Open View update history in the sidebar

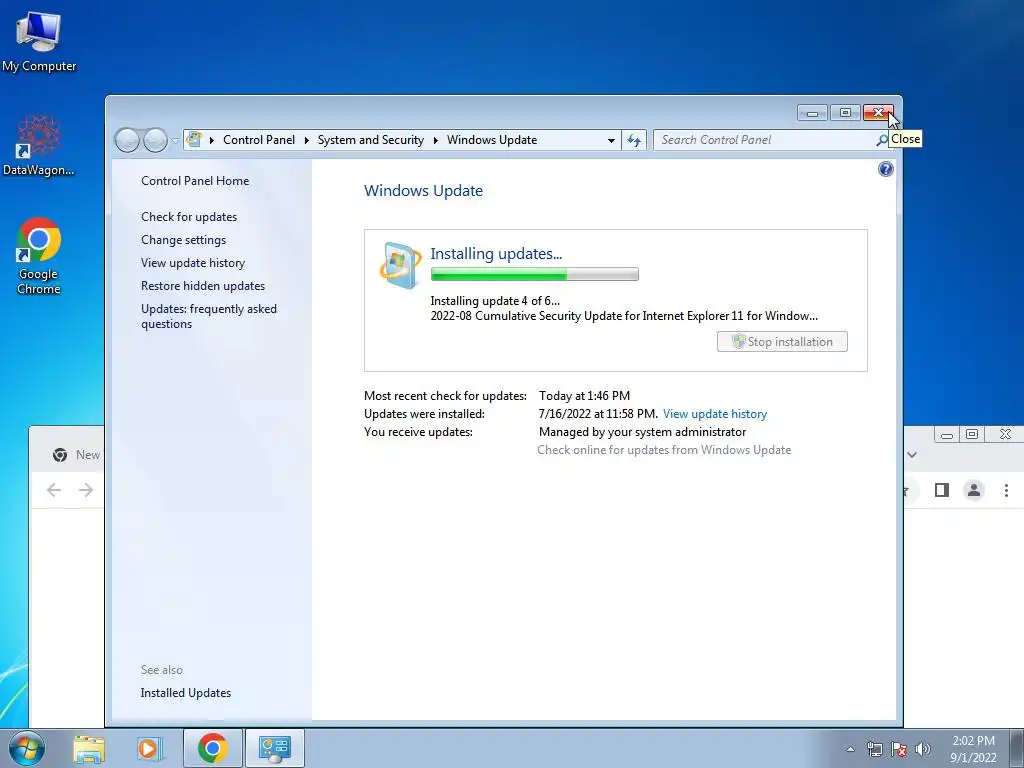point(193,263)
